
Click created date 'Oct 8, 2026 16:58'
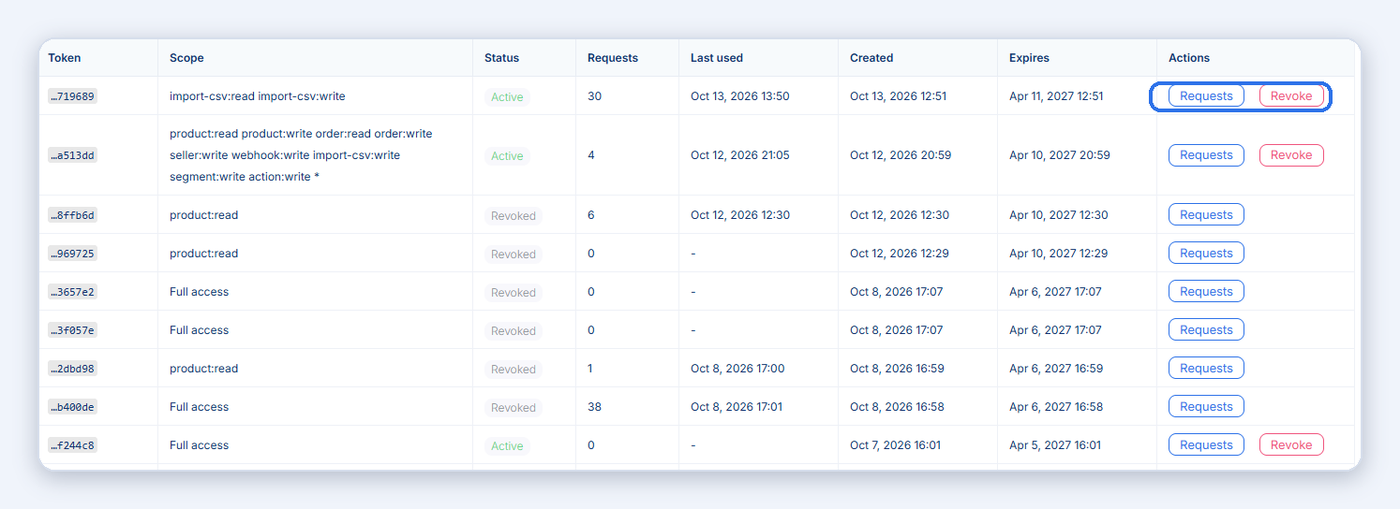pyautogui.click(x=897, y=407)
